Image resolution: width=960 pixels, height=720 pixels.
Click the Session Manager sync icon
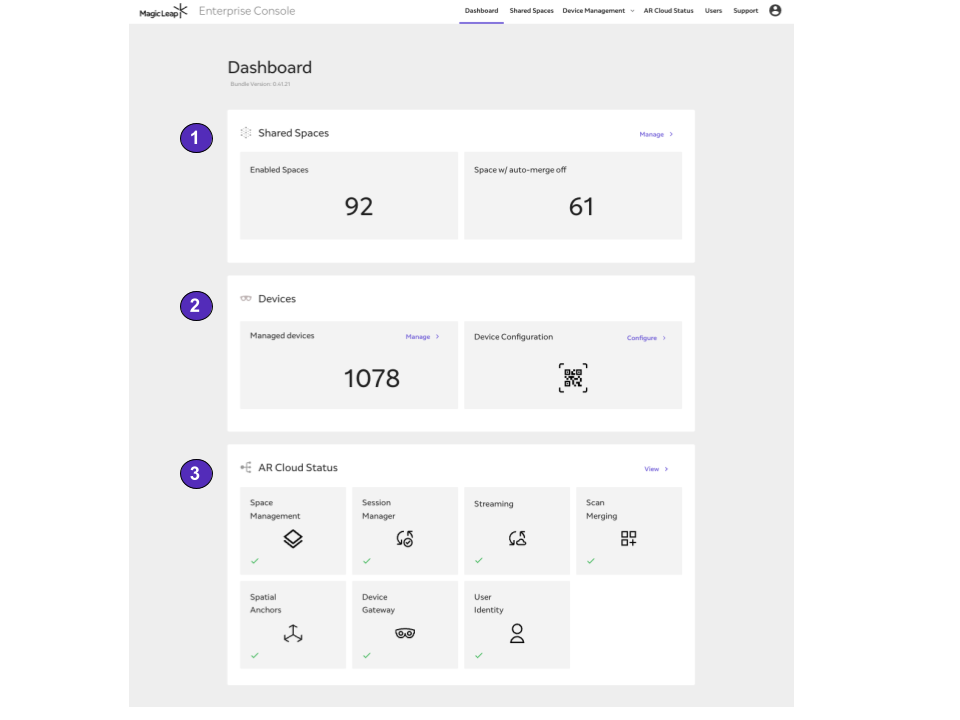pos(405,539)
